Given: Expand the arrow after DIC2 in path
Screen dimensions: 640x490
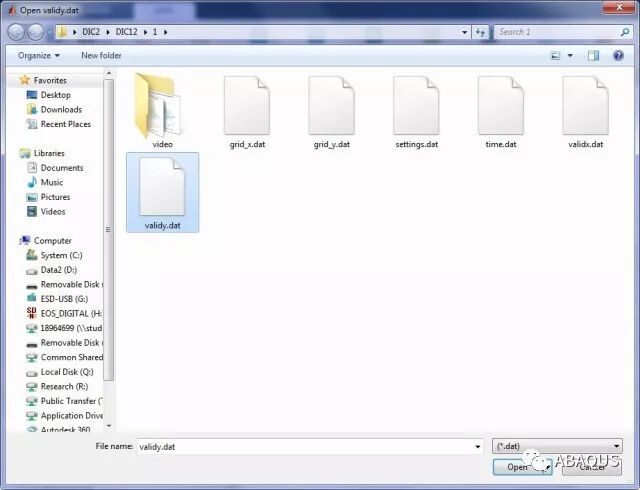Looking at the screenshot, I should (108, 32).
